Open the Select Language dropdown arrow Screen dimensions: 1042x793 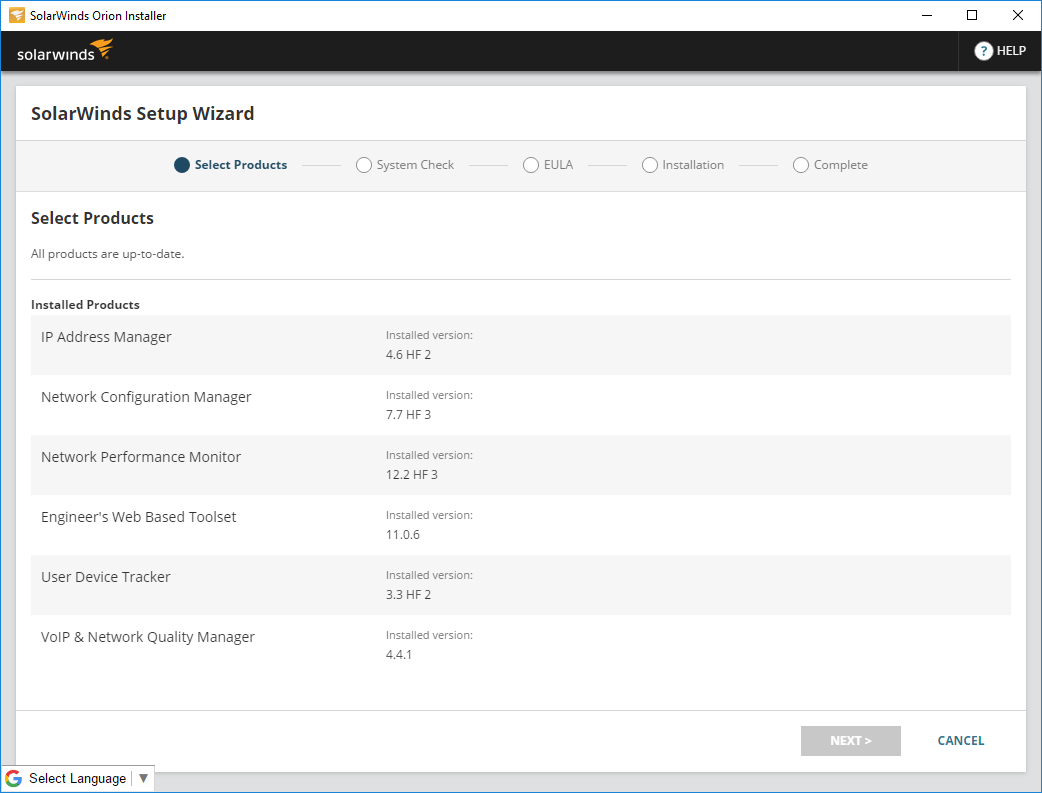point(143,778)
